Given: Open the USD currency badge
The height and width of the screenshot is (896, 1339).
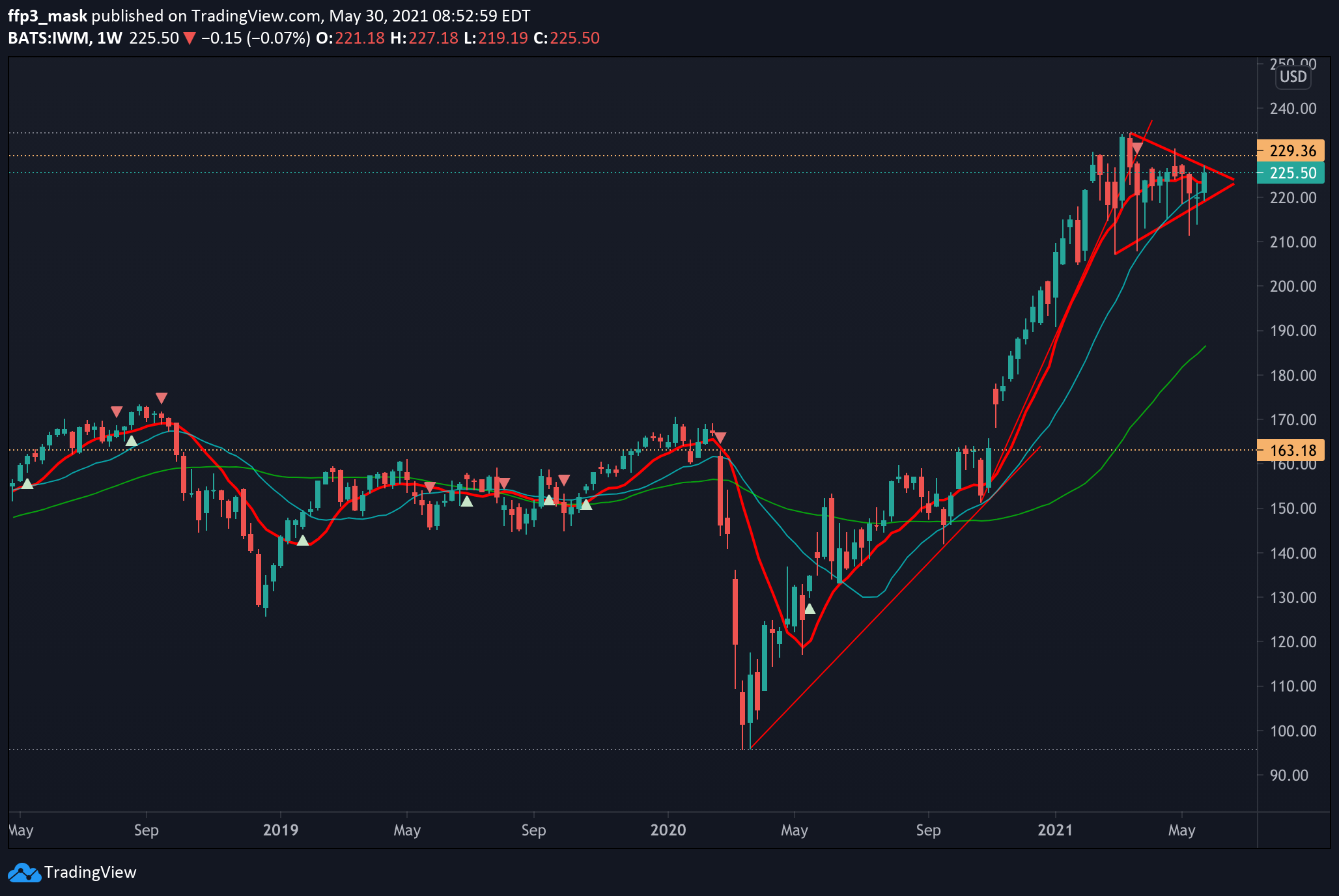Looking at the screenshot, I should pyautogui.click(x=1293, y=77).
